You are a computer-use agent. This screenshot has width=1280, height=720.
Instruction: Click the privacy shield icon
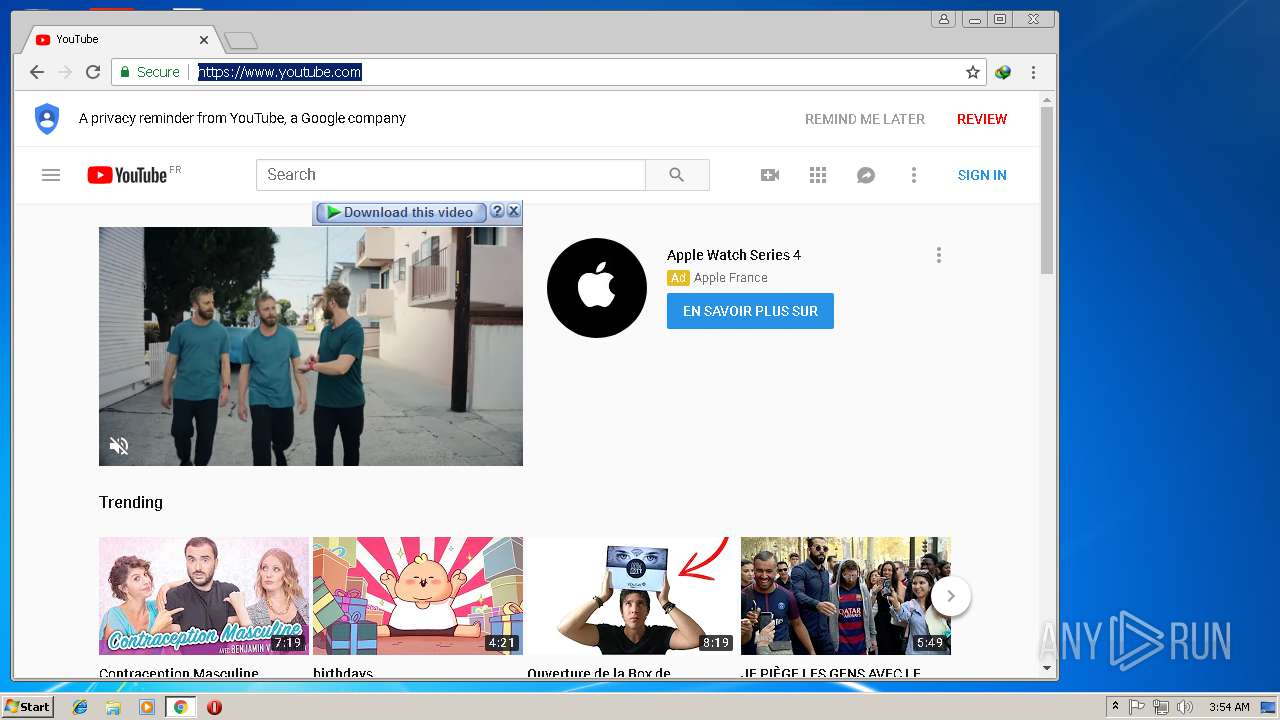(47, 118)
